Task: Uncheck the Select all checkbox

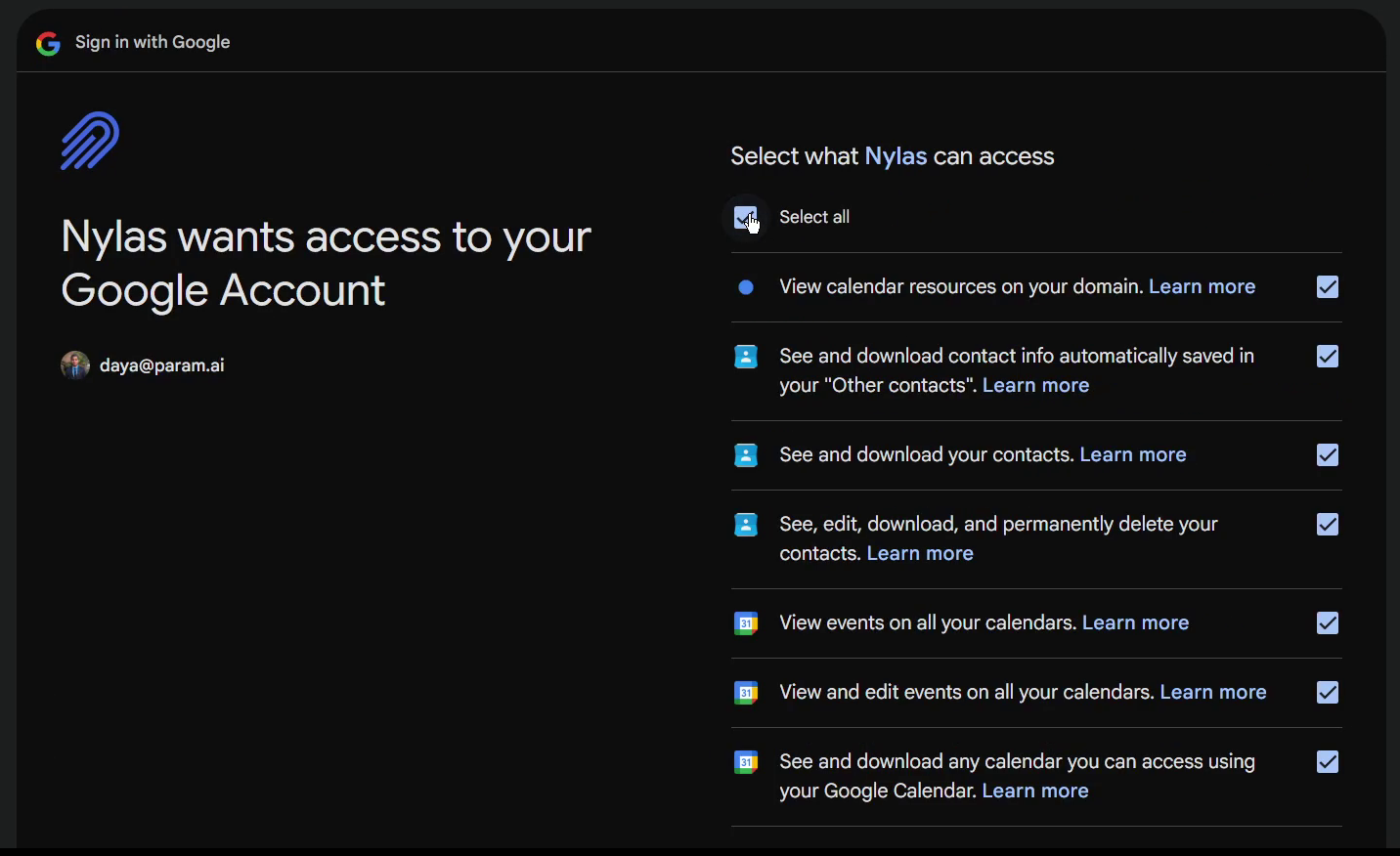Action: tap(745, 217)
